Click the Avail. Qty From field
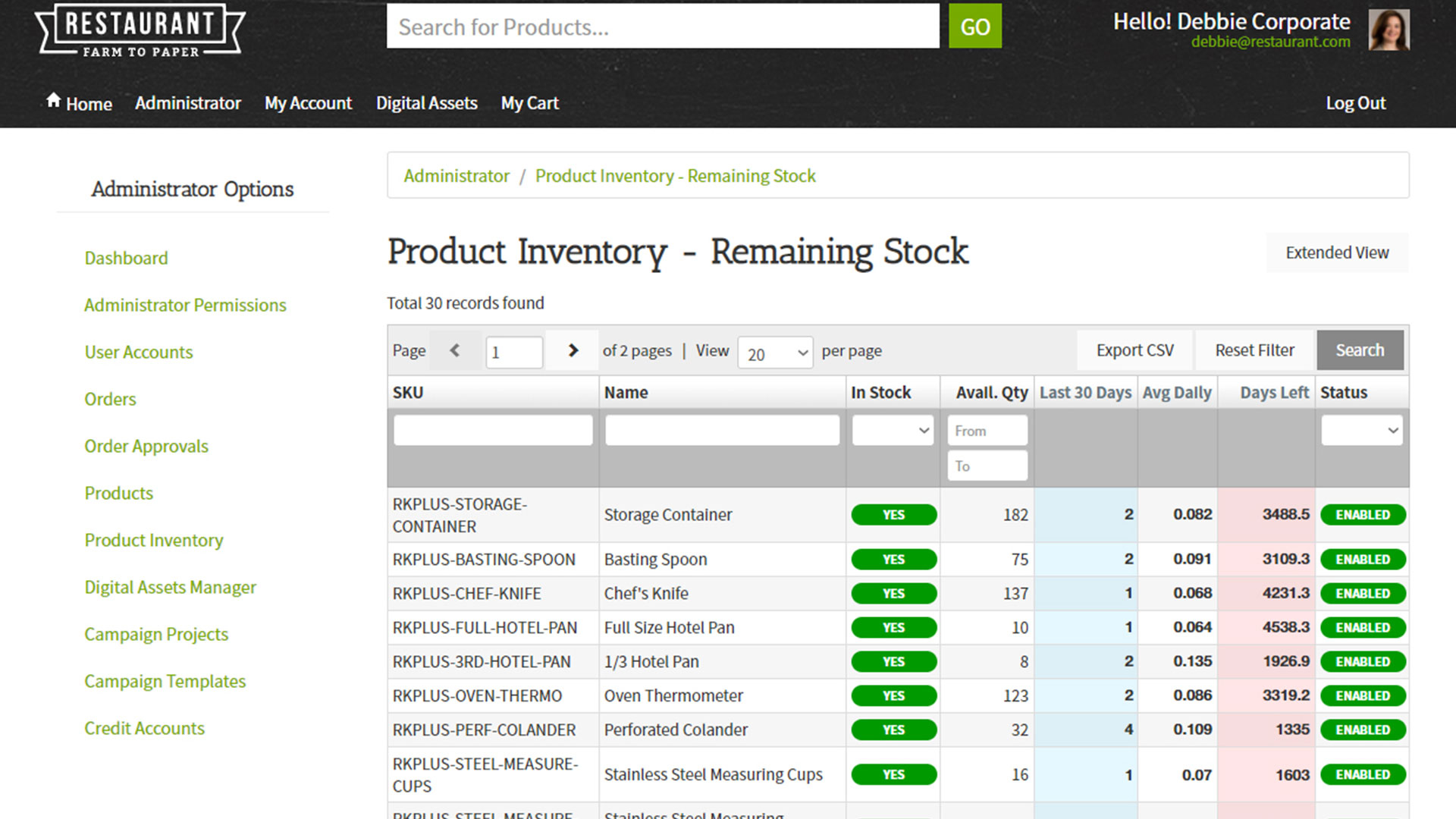 tap(987, 431)
